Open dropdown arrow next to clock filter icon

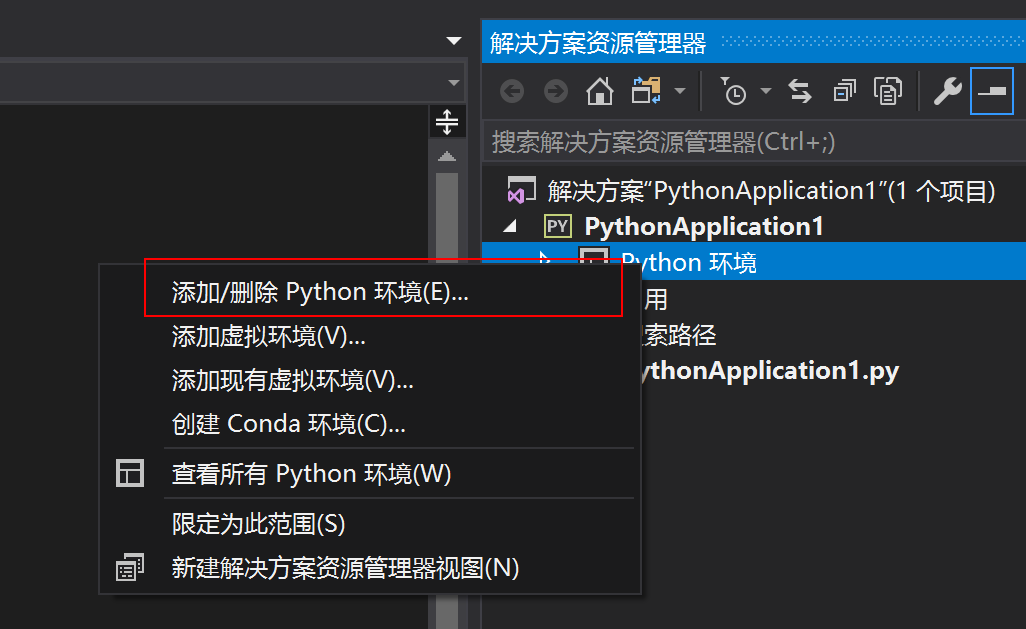[x=766, y=91]
